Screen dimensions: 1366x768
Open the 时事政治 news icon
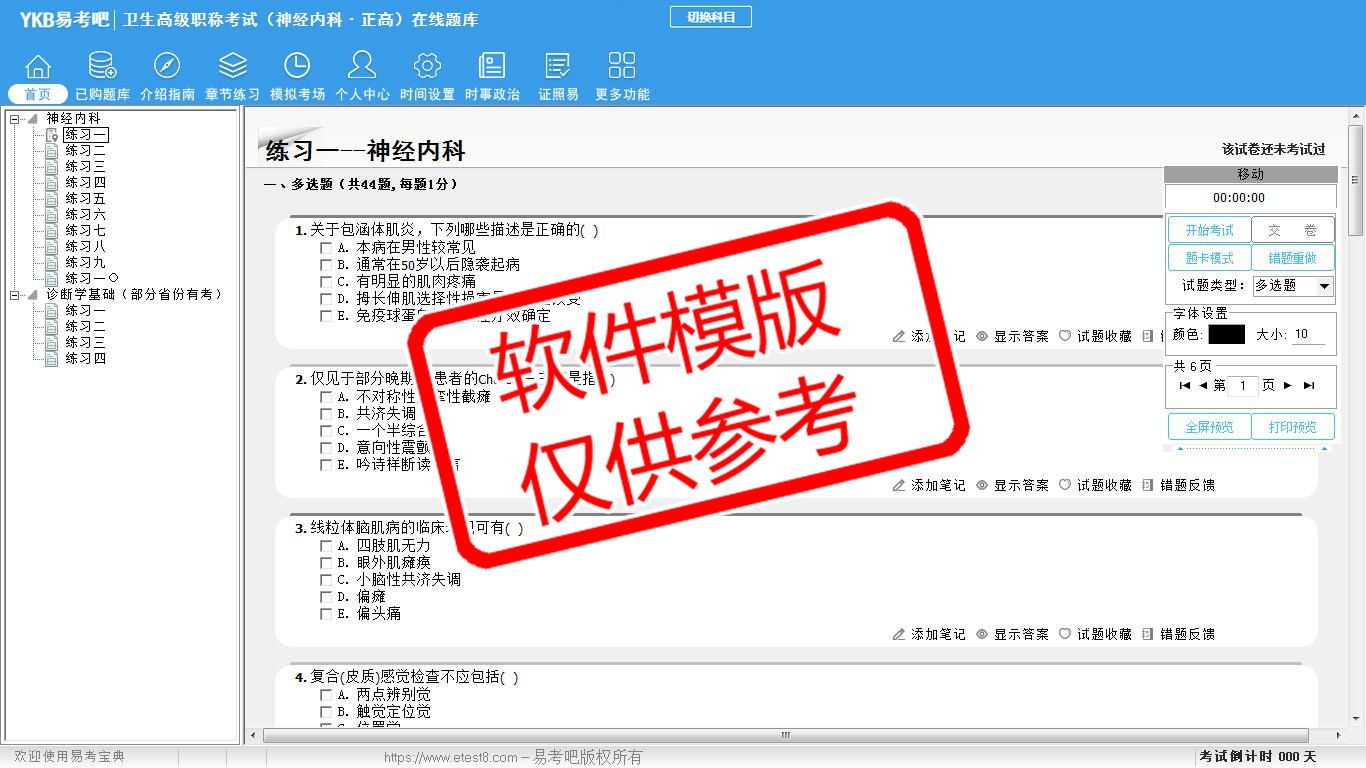coord(492,67)
